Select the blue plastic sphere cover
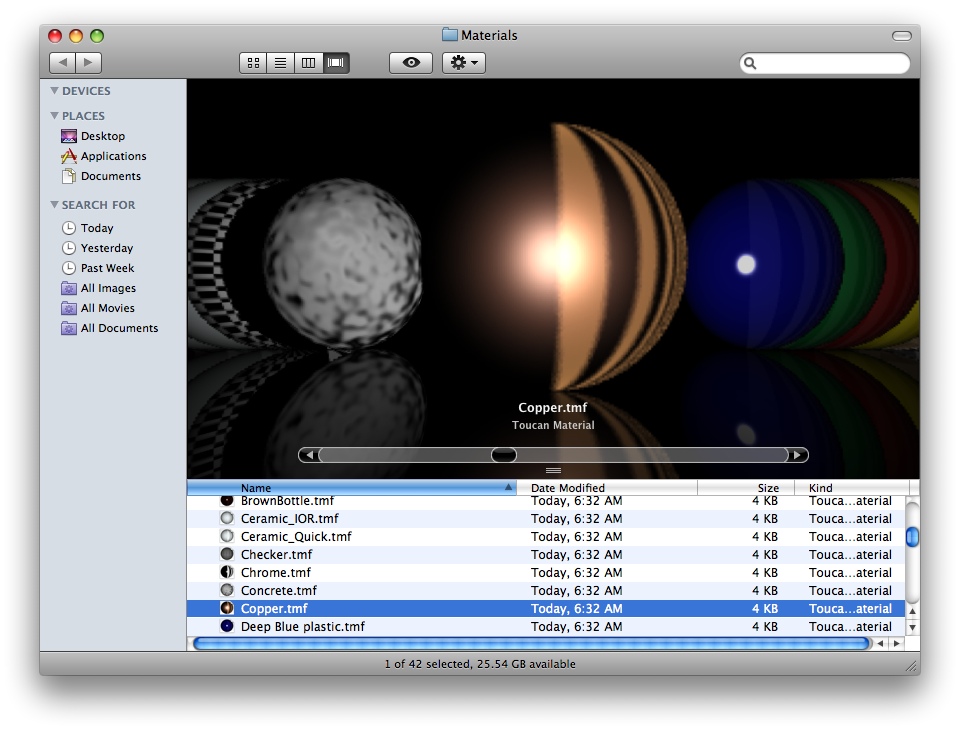This screenshot has width=960, height=730. point(745,264)
